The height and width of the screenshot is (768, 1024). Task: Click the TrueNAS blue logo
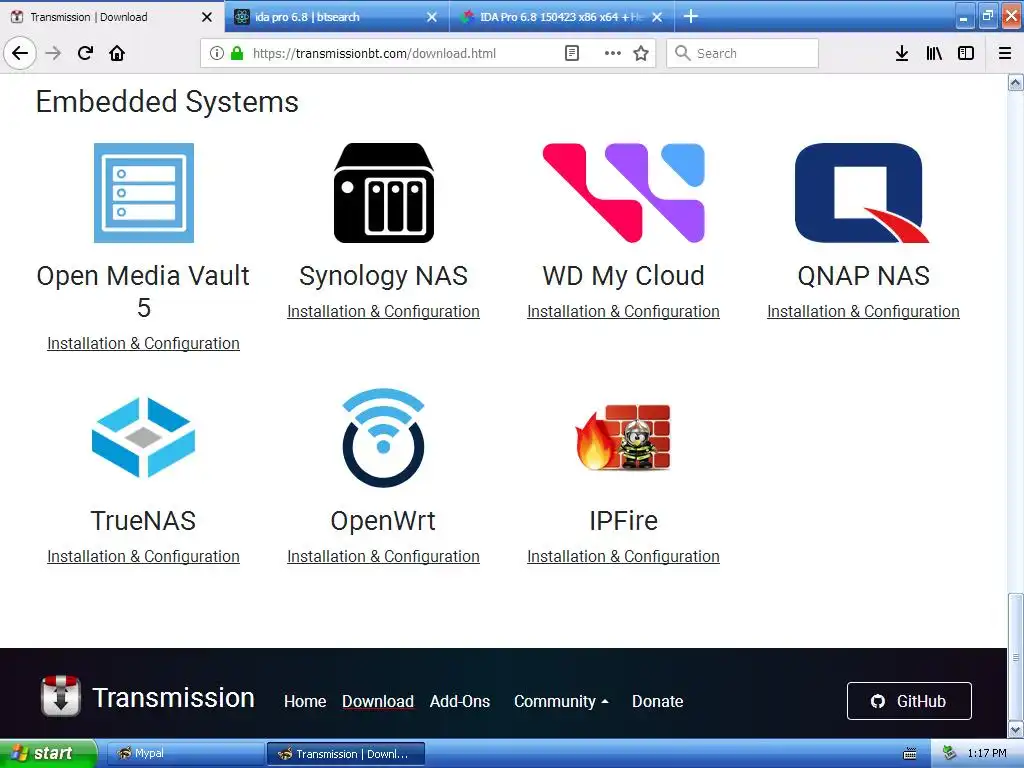[144, 438]
